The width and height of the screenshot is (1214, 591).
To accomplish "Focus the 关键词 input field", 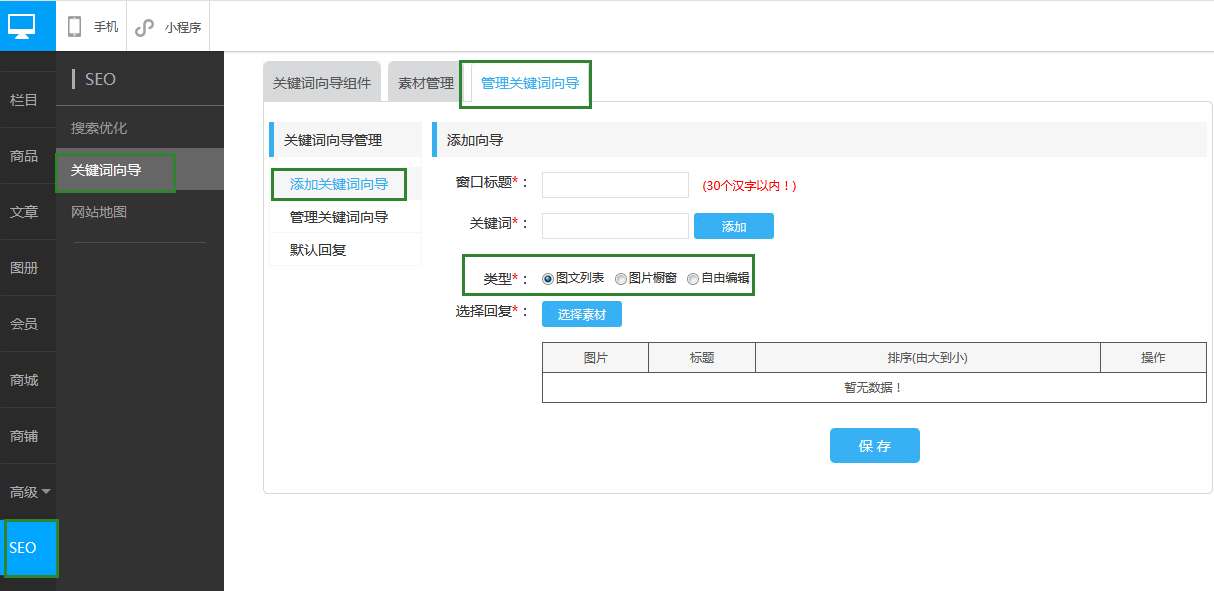I will (x=615, y=226).
